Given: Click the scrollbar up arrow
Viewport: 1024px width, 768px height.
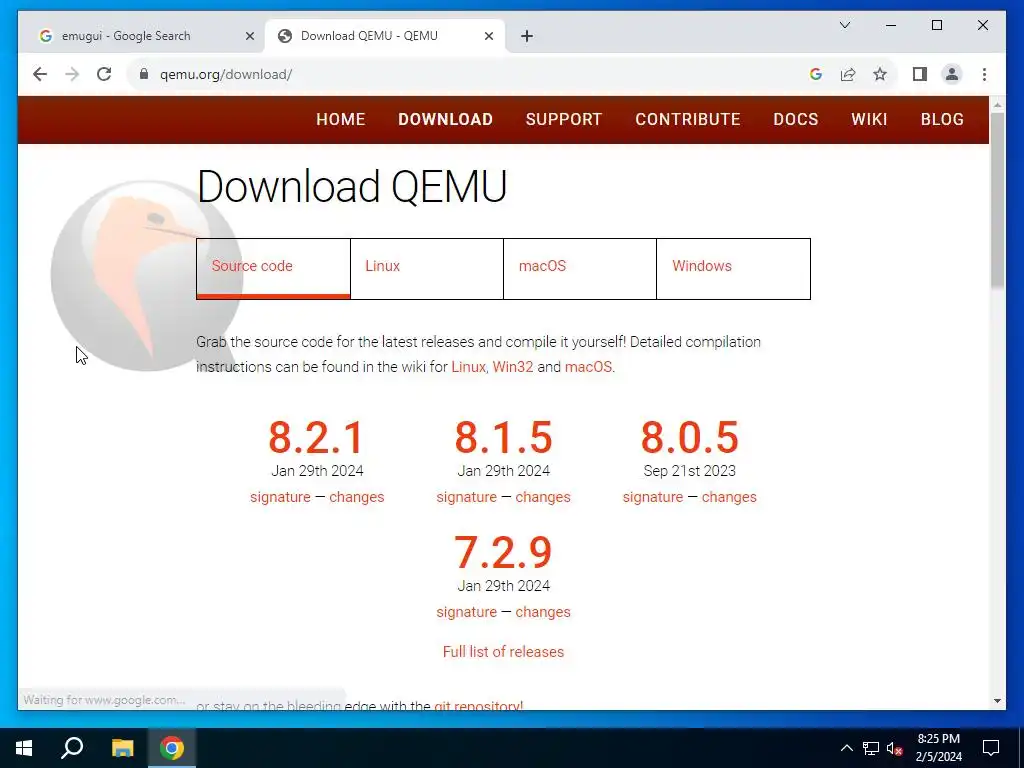Looking at the screenshot, I should pyautogui.click(x=997, y=104).
